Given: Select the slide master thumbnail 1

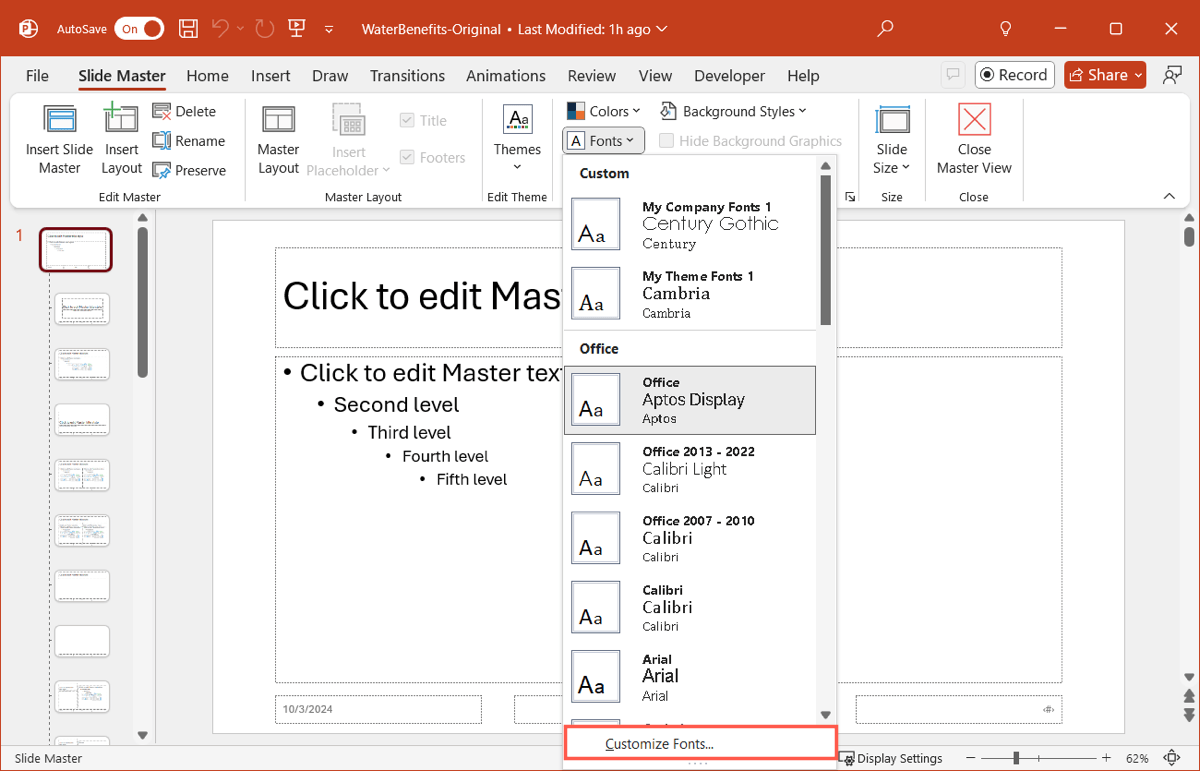Looking at the screenshot, I should pyautogui.click(x=76, y=250).
